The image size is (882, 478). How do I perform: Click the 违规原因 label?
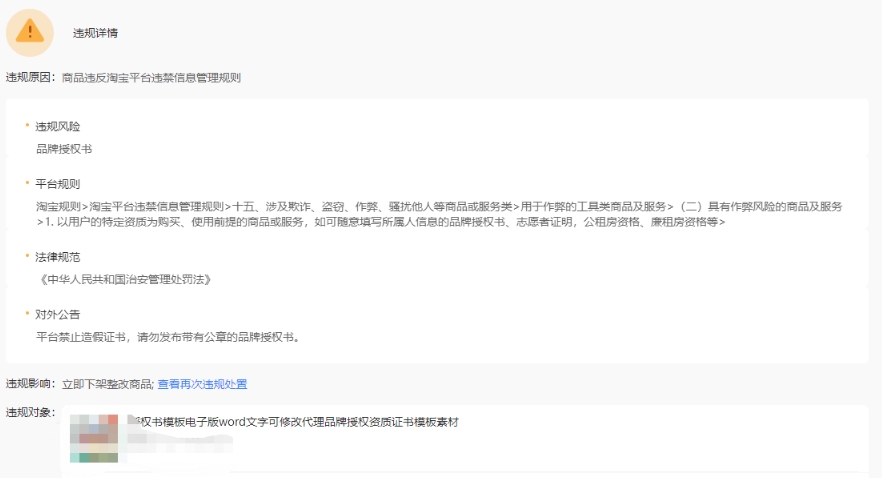pyautogui.click(x=30, y=77)
